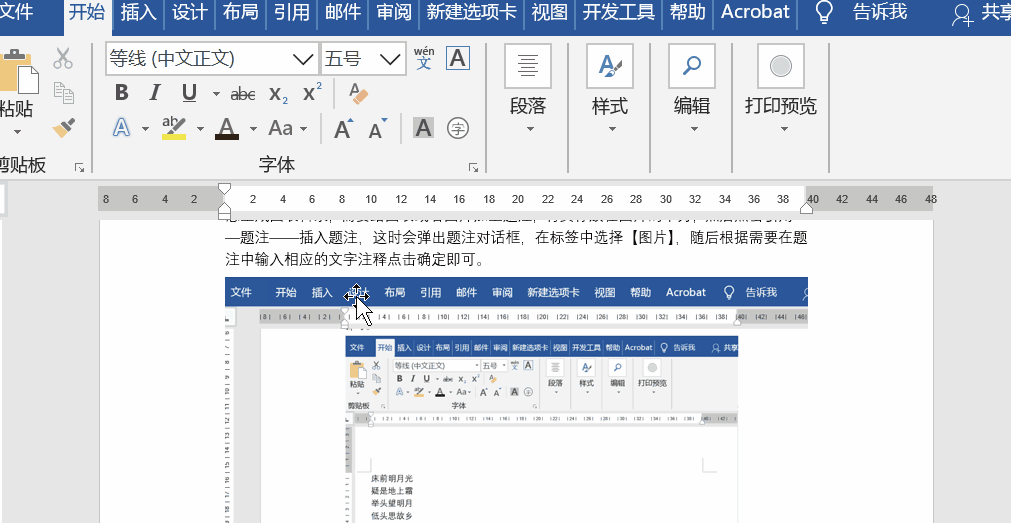Switch to the 视图 view tab
This screenshot has width=1011, height=523.
pos(549,12)
